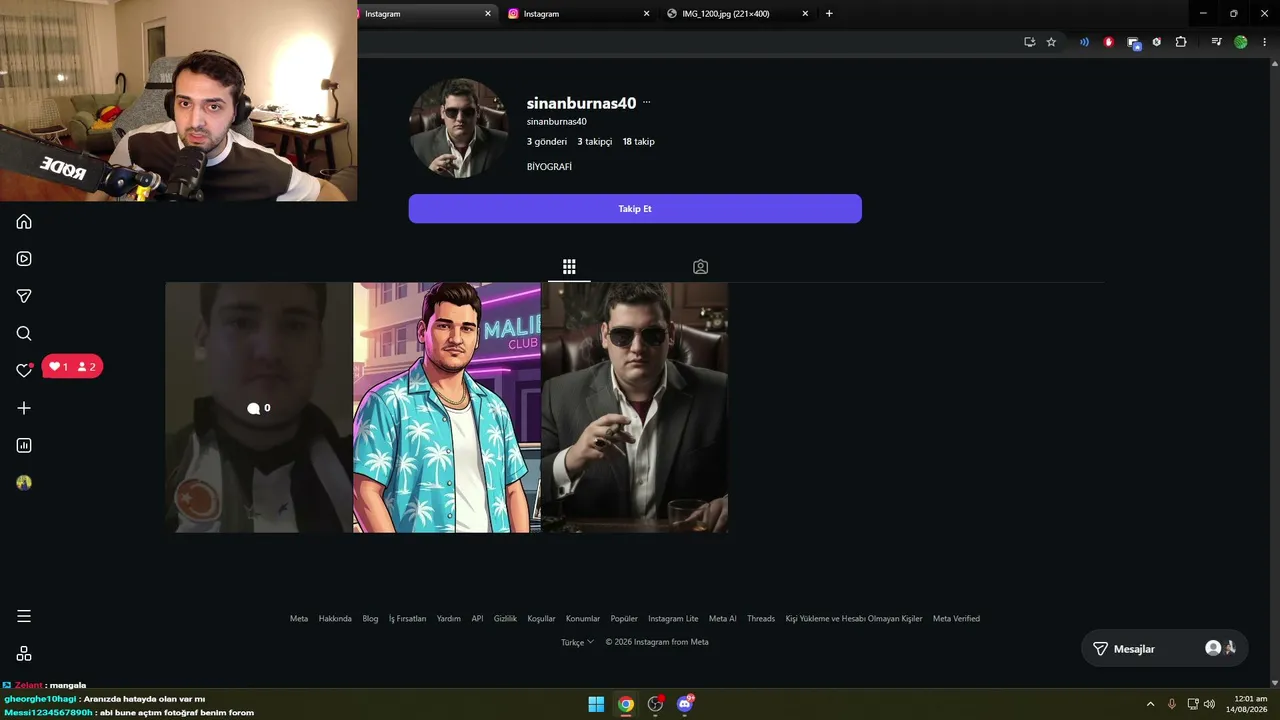Open the suit and sunglasses post
The image size is (1280, 720).
(x=635, y=407)
